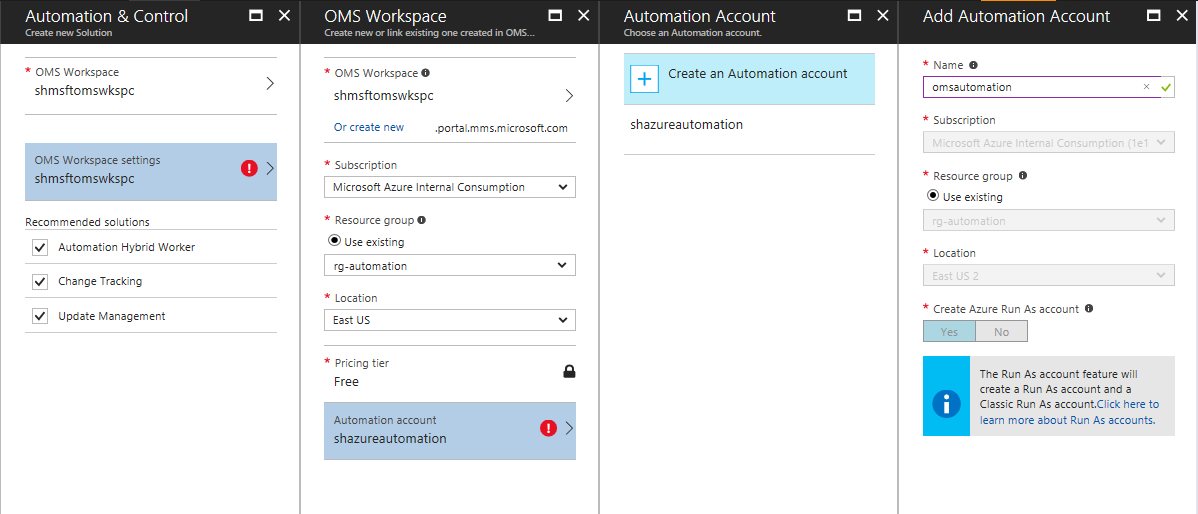Maximize the Add Automation Account blade
1198x514 pixels.
pos(1154,15)
